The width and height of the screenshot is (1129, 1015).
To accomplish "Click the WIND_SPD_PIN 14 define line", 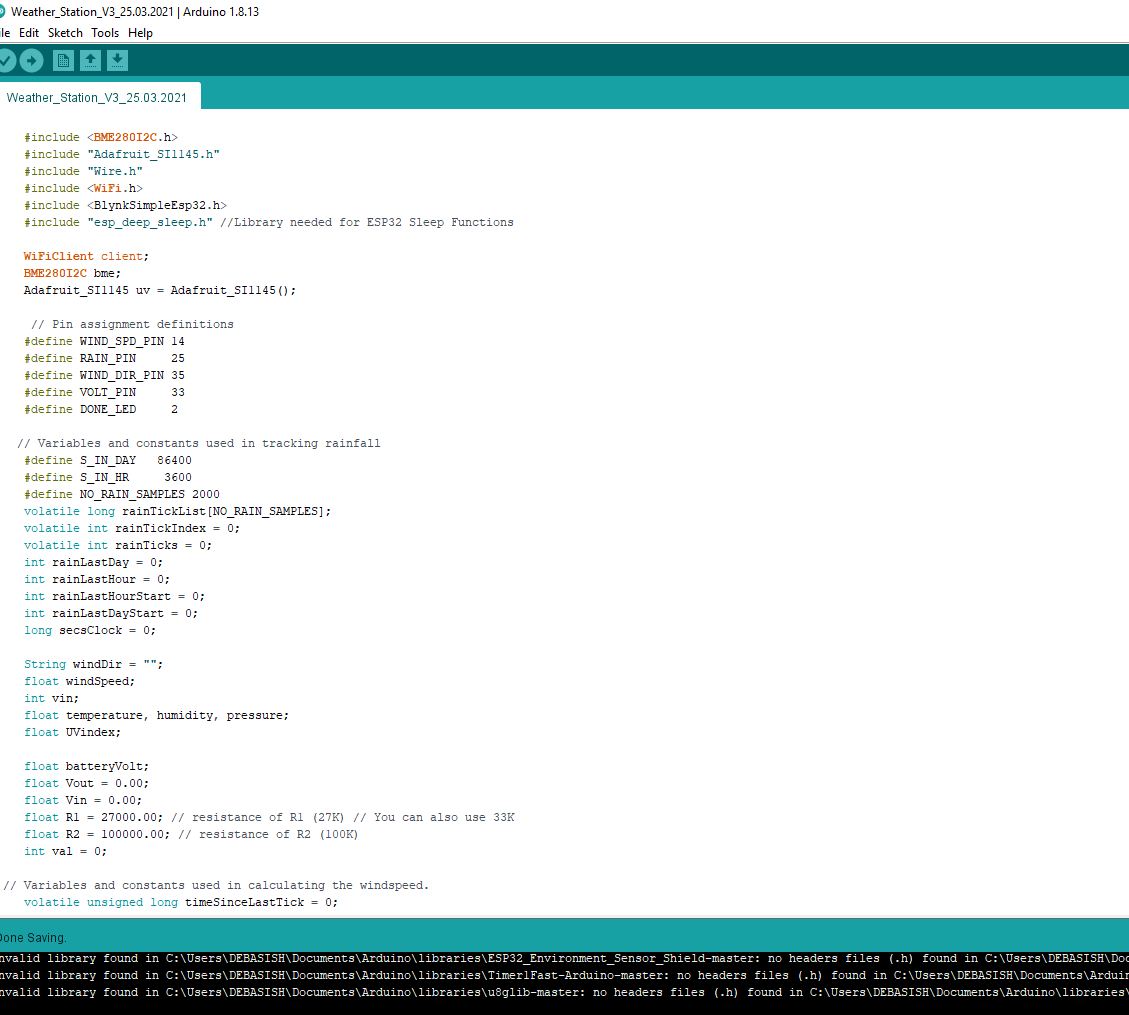I will (104, 341).
